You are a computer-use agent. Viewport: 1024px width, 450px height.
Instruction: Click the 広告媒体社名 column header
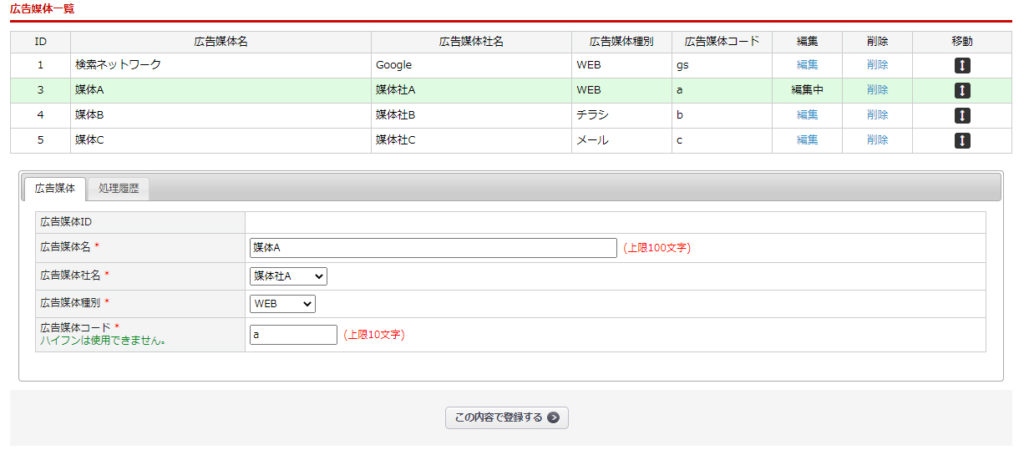click(x=472, y=42)
